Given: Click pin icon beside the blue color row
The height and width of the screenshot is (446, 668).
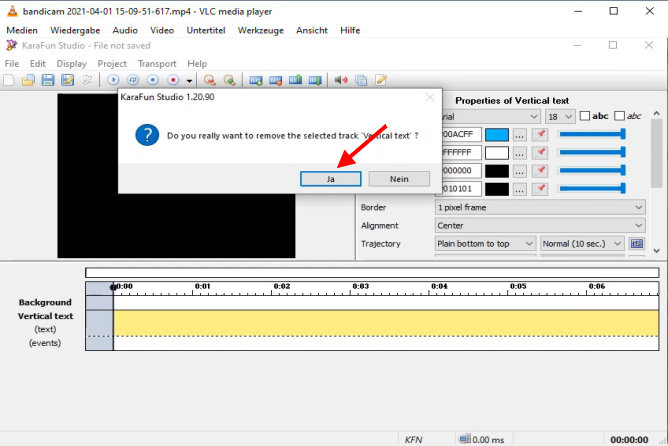Looking at the screenshot, I should [540, 135].
